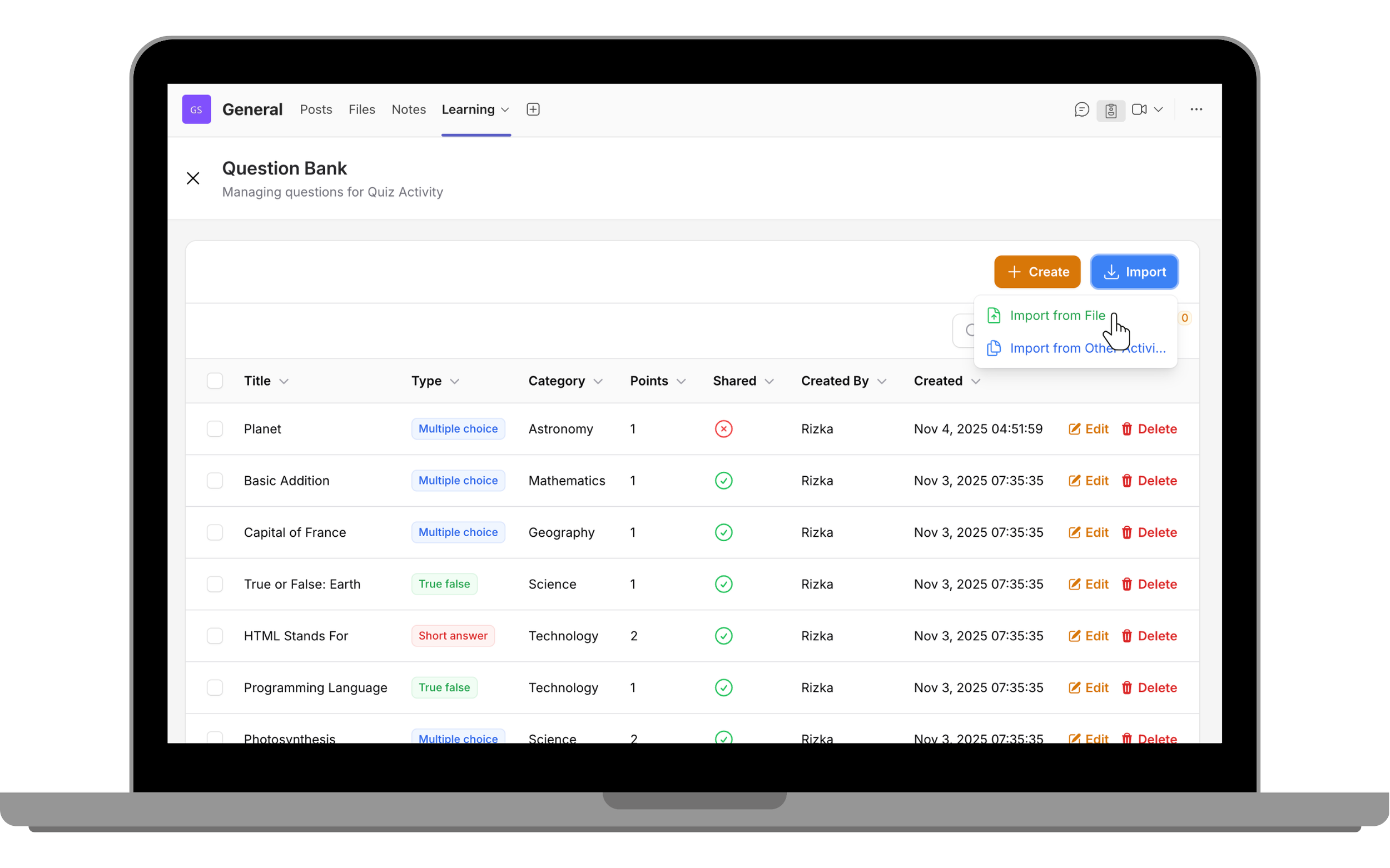Screen dimensions: 1390x868
Task: Start a video meeting
Action: click(1139, 109)
